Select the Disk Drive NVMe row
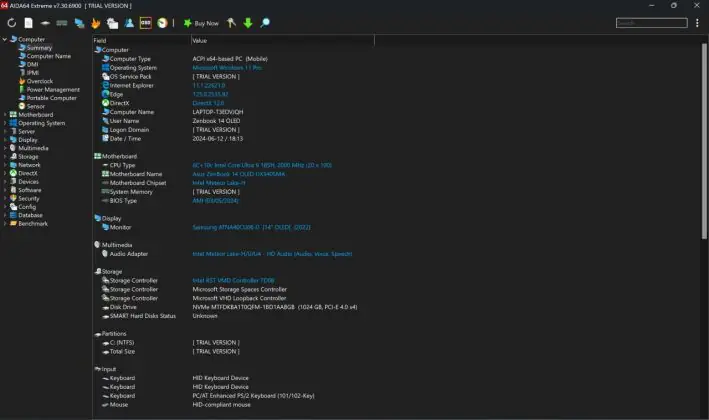Image resolution: width=709 pixels, height=420 pixels. [x=231, y=307]
